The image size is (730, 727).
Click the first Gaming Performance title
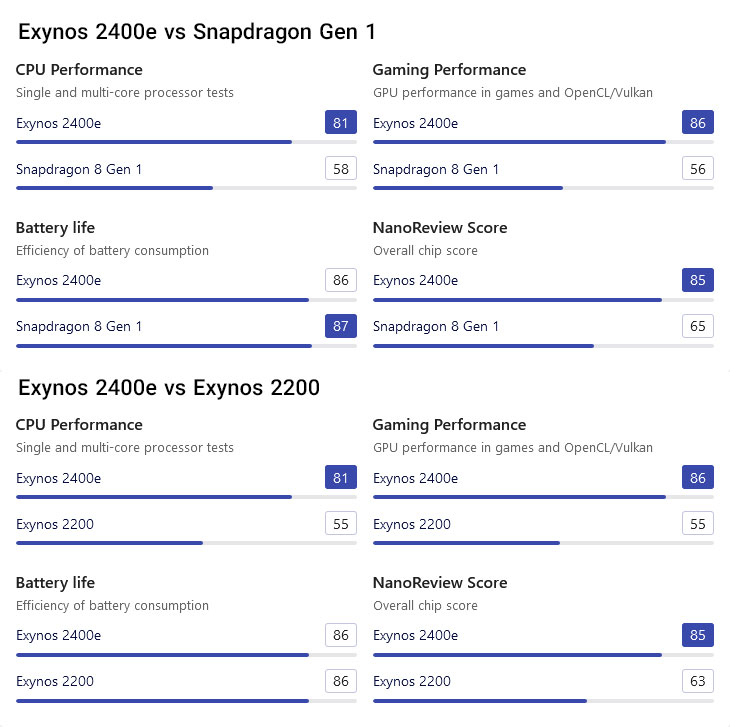[449, 70]
